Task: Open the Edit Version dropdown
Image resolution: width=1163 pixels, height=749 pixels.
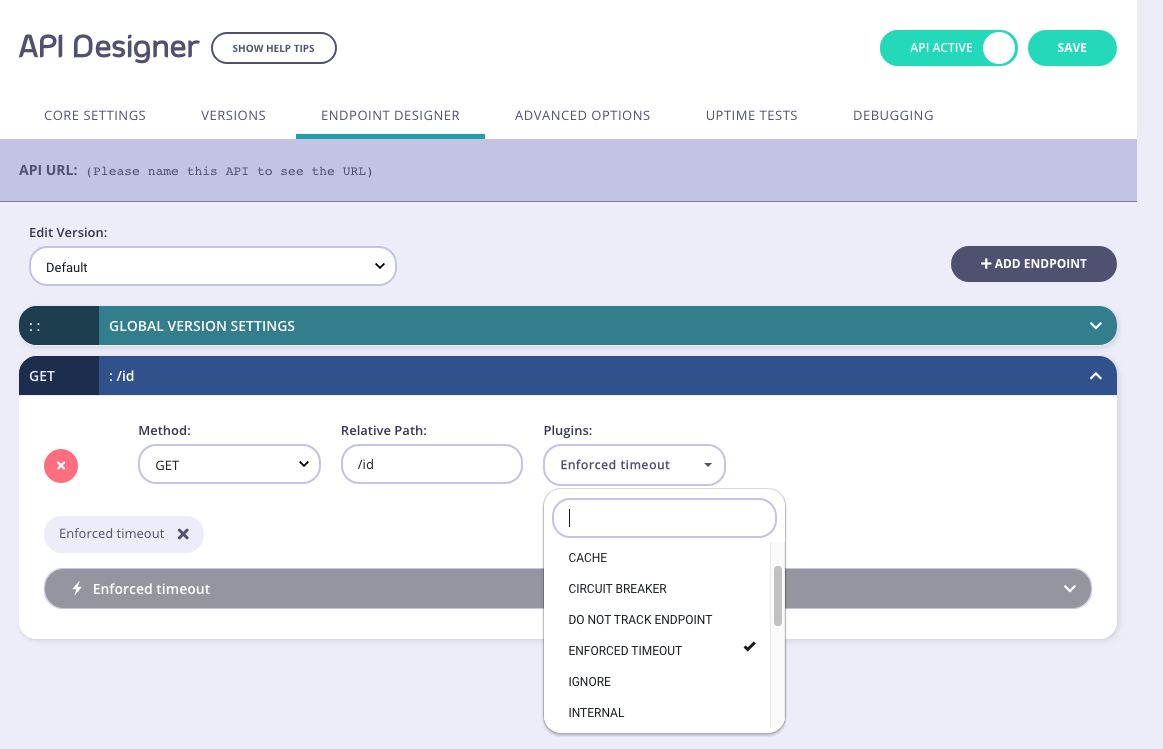Action: 212,266
